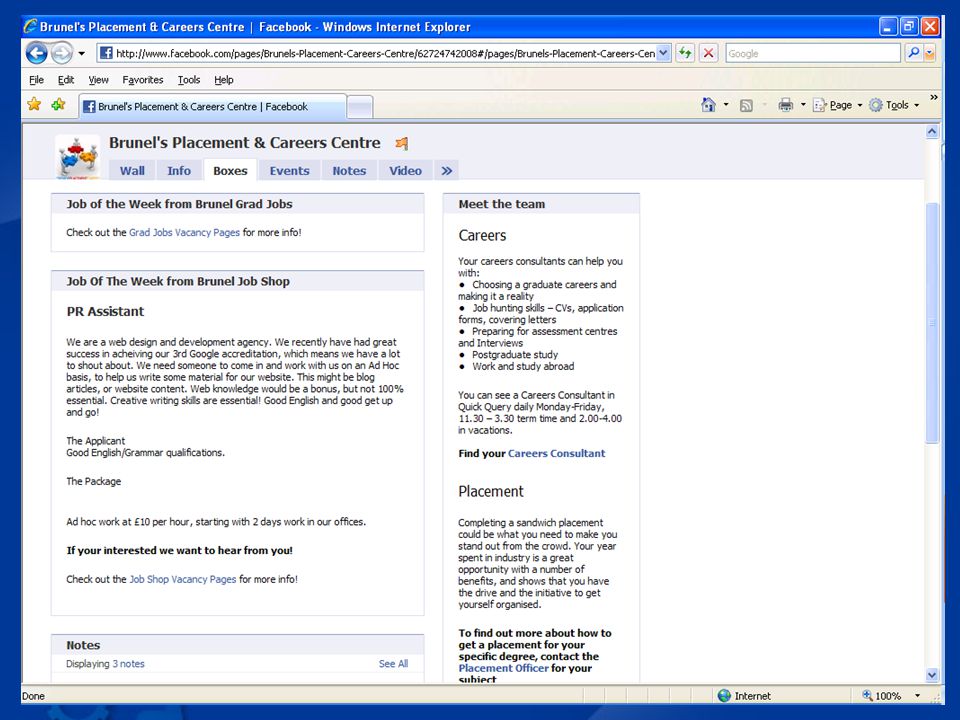Open the Careers Consultant link
This screenshot has width=960, height=720.
point(557,454)
